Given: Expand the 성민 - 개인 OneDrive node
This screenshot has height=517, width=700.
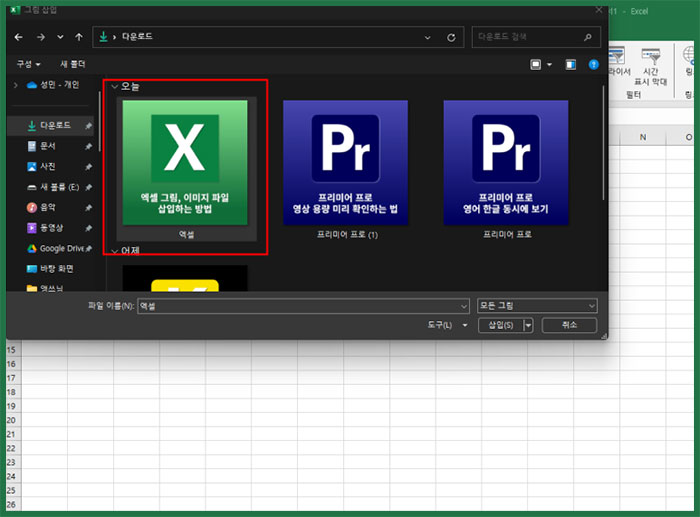Looking at the screenshot, I should (16, 85).
